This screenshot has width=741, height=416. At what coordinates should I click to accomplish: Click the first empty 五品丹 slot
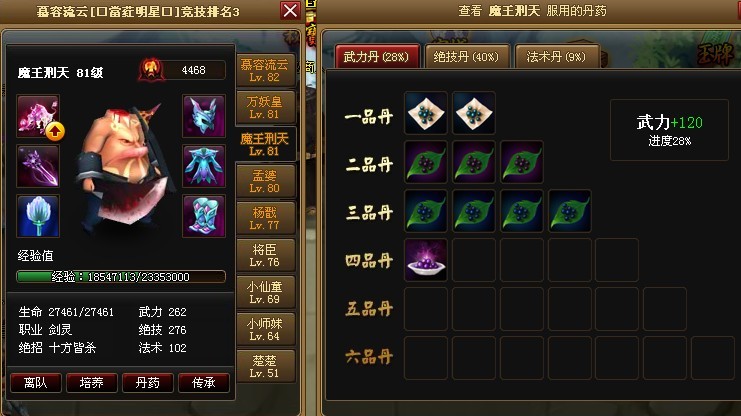click(426, 309)
